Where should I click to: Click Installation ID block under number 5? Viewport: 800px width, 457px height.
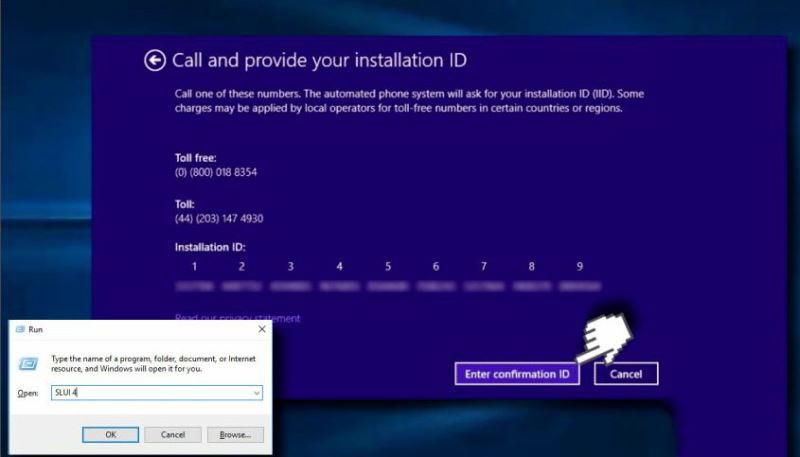[x=387, y=286]
